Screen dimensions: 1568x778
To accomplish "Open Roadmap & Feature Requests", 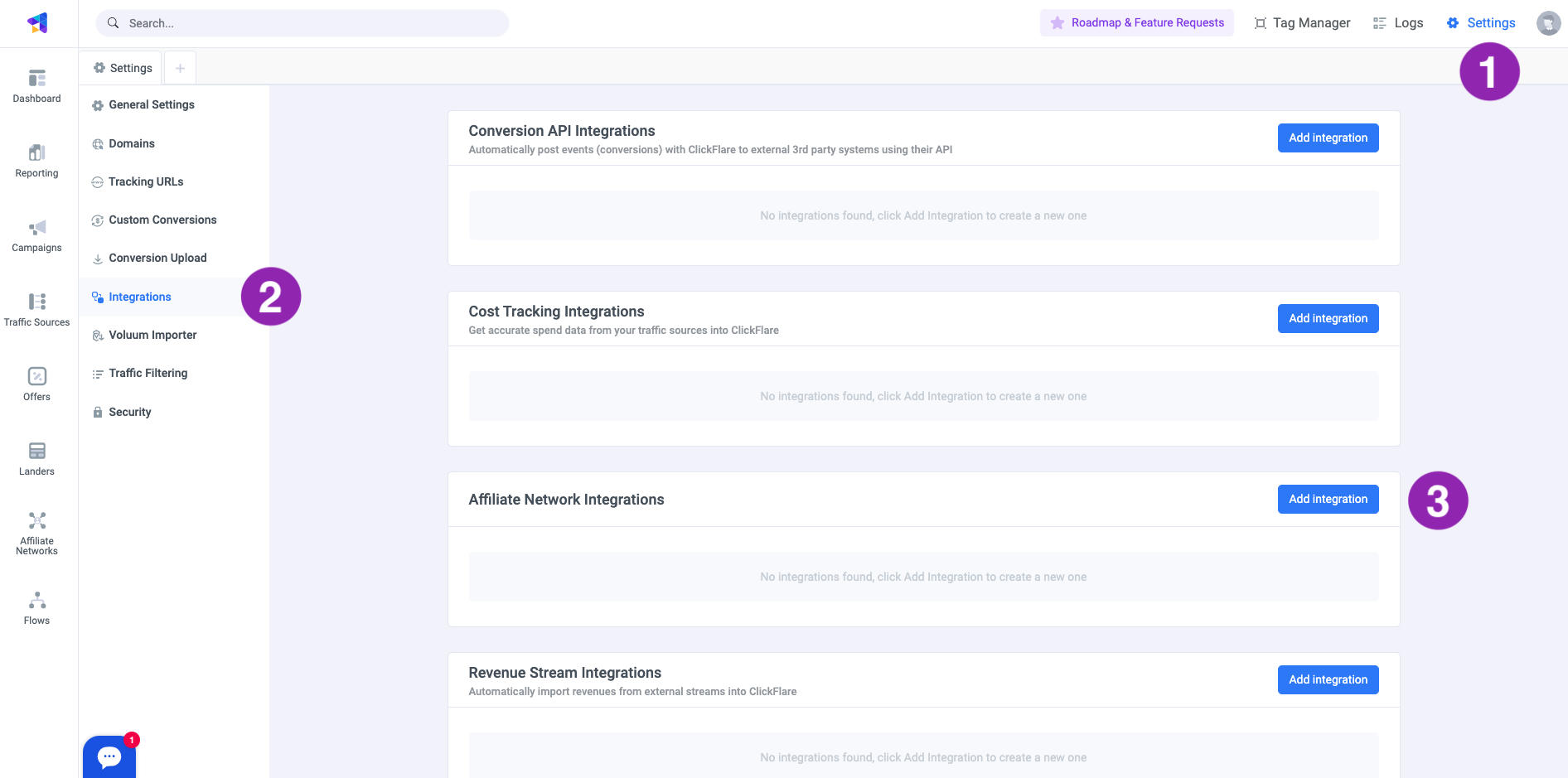I will (x=1137, y=23).
